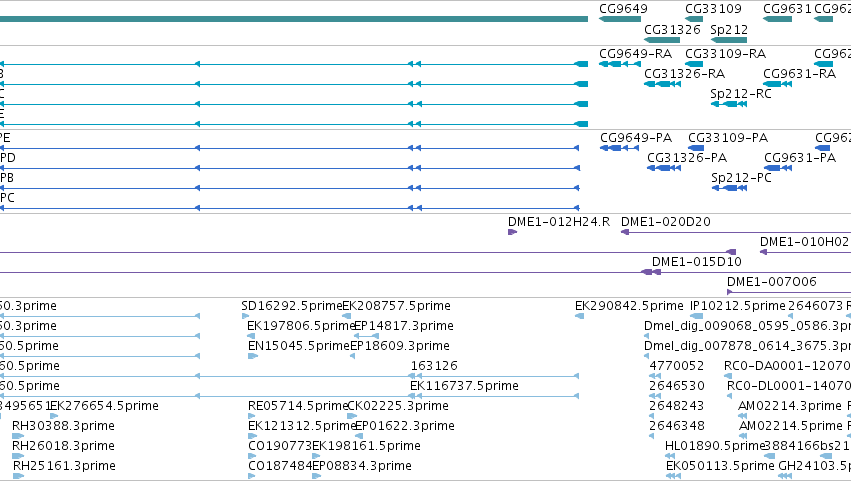This screenshot has height=481, width=851.
Task: Select the EP14817.3prime EST
Action: pos(366,337)
